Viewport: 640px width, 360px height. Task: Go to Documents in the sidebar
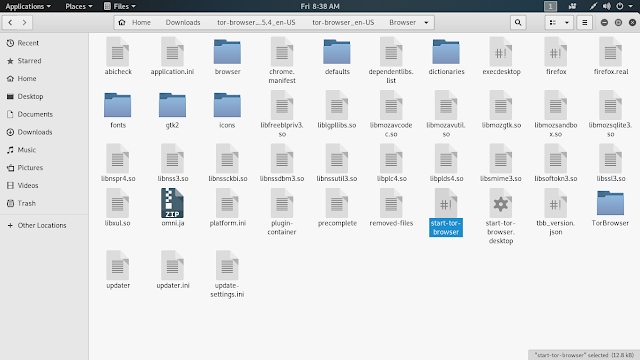[44, 114]
